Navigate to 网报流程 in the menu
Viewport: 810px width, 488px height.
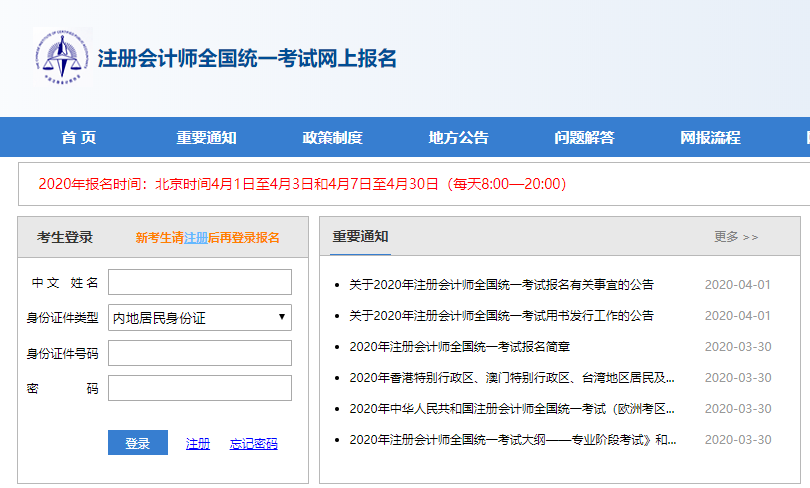click(710, 138)
